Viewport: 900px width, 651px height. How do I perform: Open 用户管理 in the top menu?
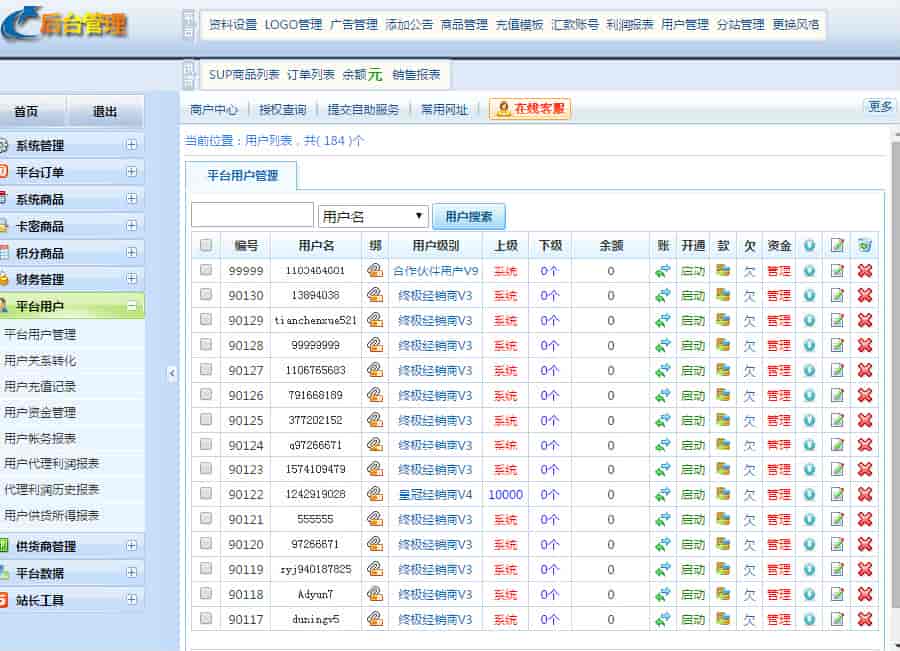(x=684, y=25)
